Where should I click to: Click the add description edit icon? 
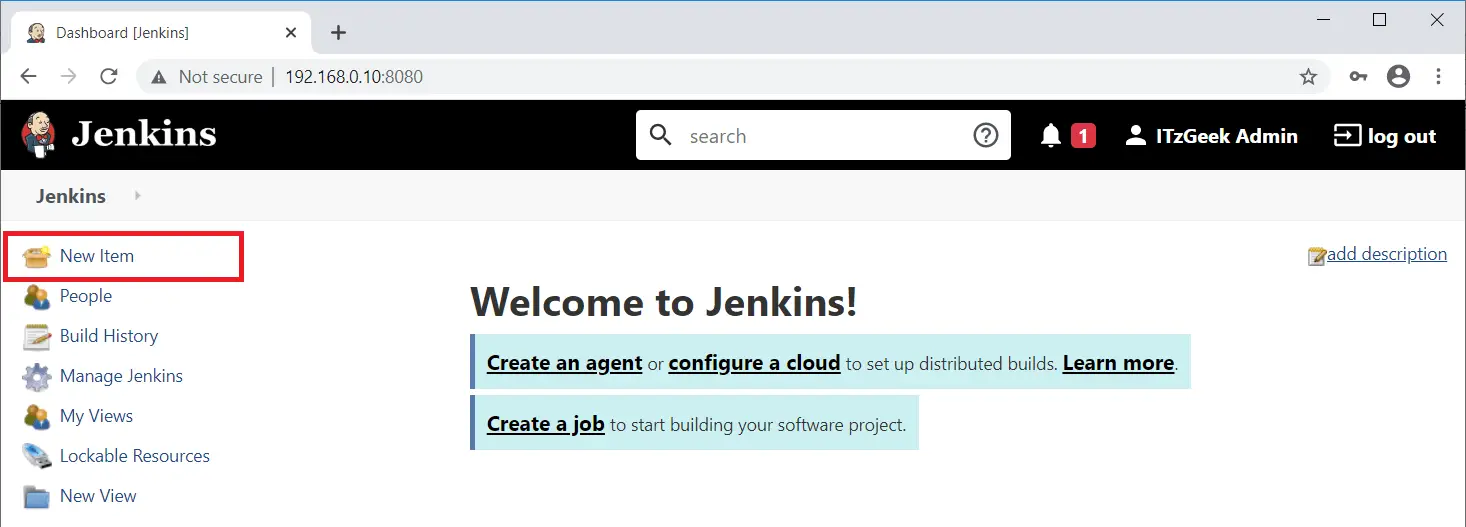pyautogui.click(x=1317, y=256)
